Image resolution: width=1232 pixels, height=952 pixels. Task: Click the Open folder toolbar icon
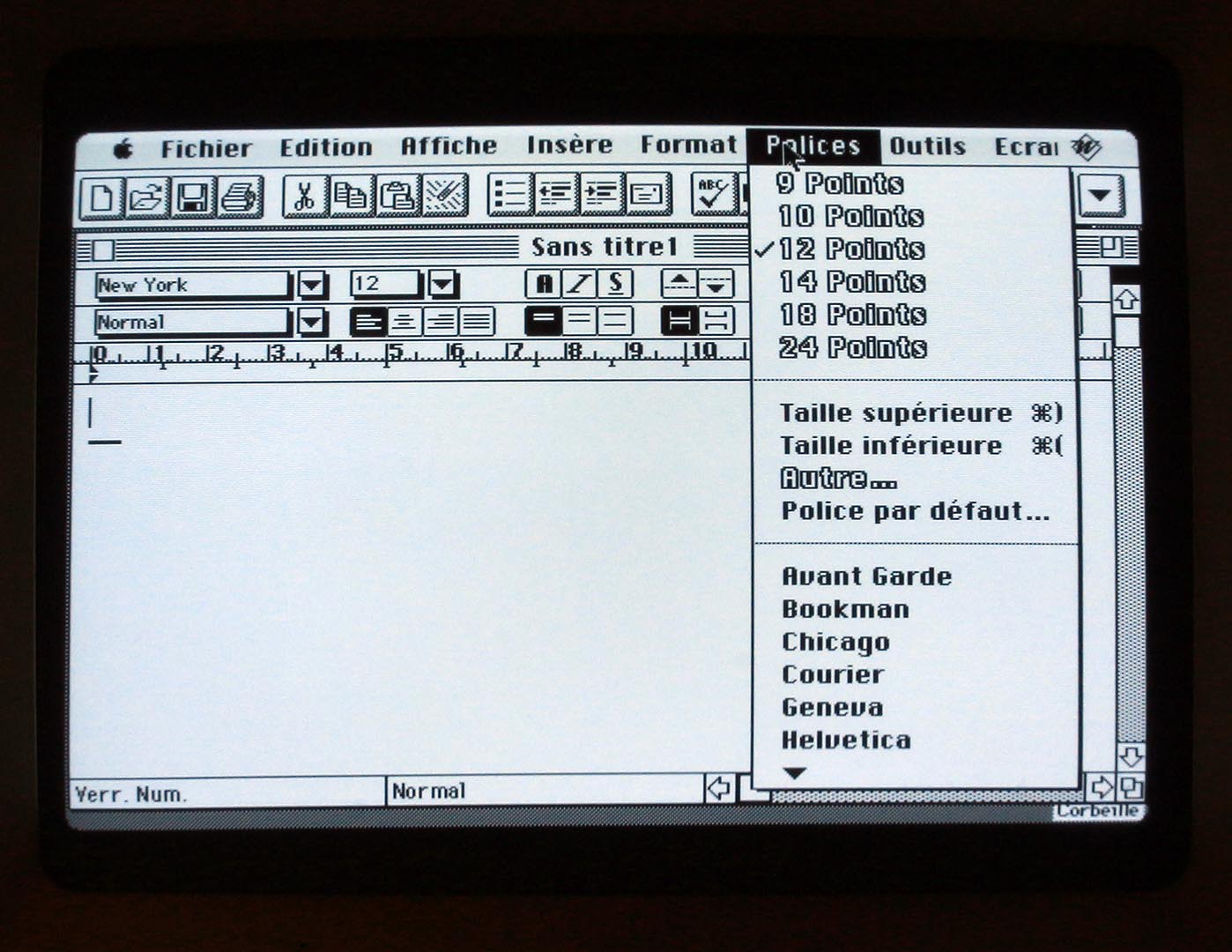point(148,196)
